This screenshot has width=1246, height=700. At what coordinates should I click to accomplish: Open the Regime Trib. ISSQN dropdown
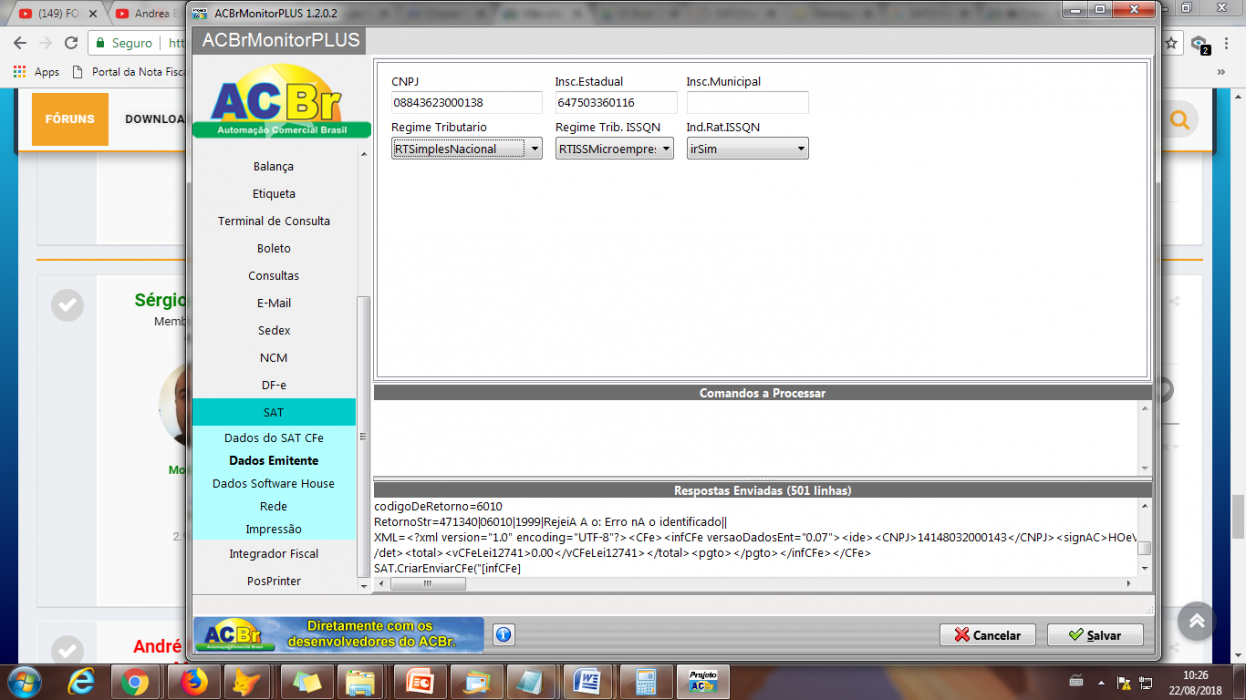[615, 149]
